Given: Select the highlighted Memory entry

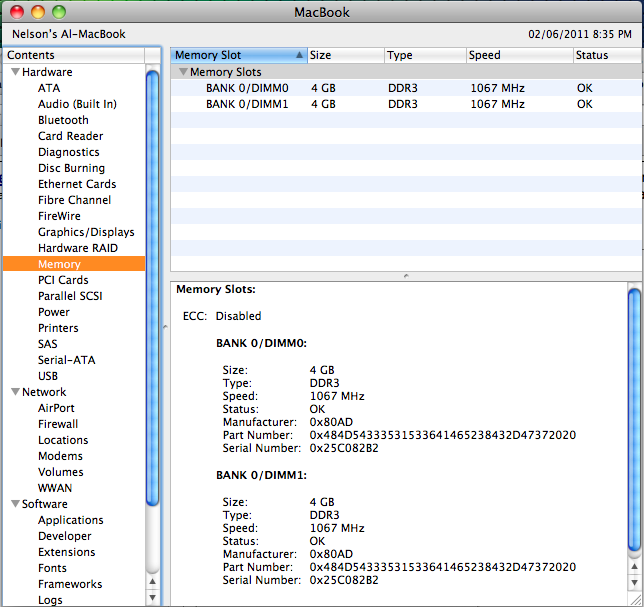Looking at the screenshot, I should click(x=74, y=264).
